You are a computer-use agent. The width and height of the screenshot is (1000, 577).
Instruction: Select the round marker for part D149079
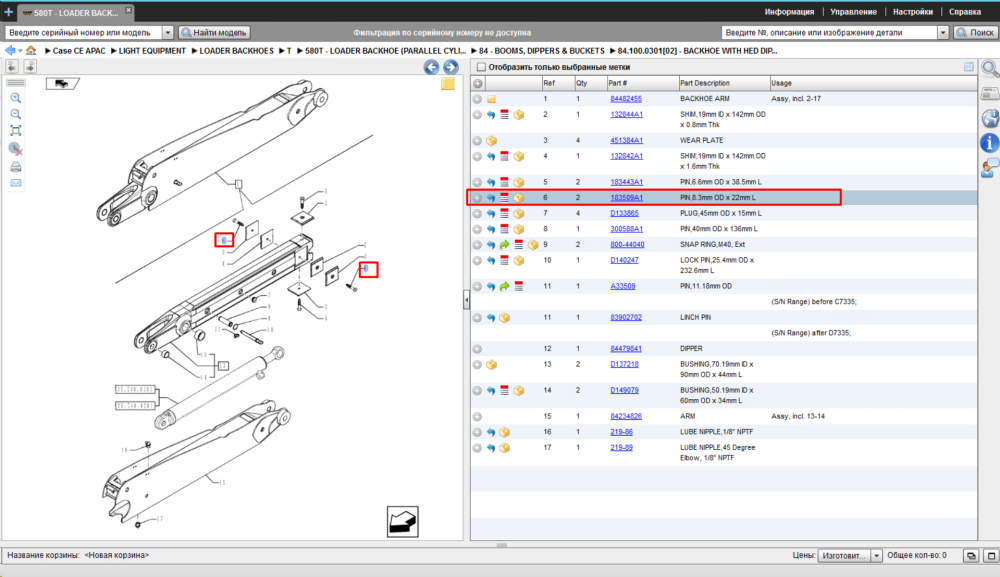point(477,391)
